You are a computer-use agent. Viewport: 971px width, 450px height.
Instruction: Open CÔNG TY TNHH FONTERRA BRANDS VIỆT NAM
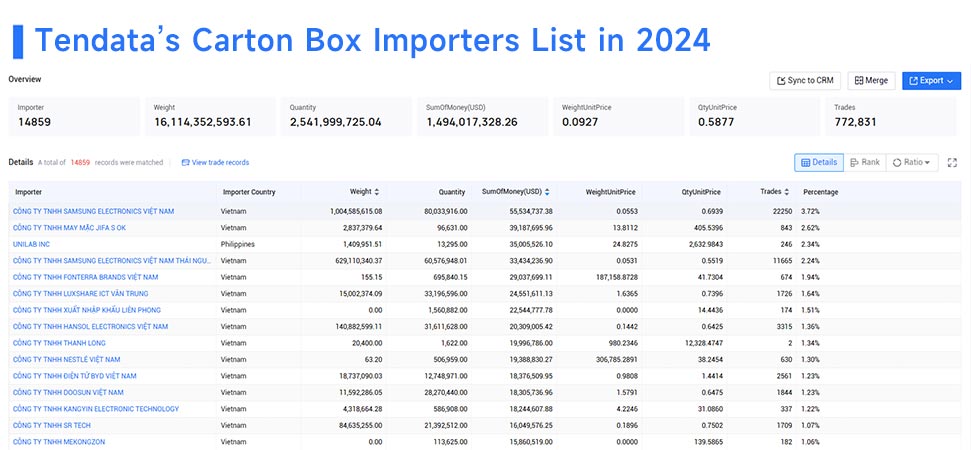pyautogui.click(x=85, y=277)
